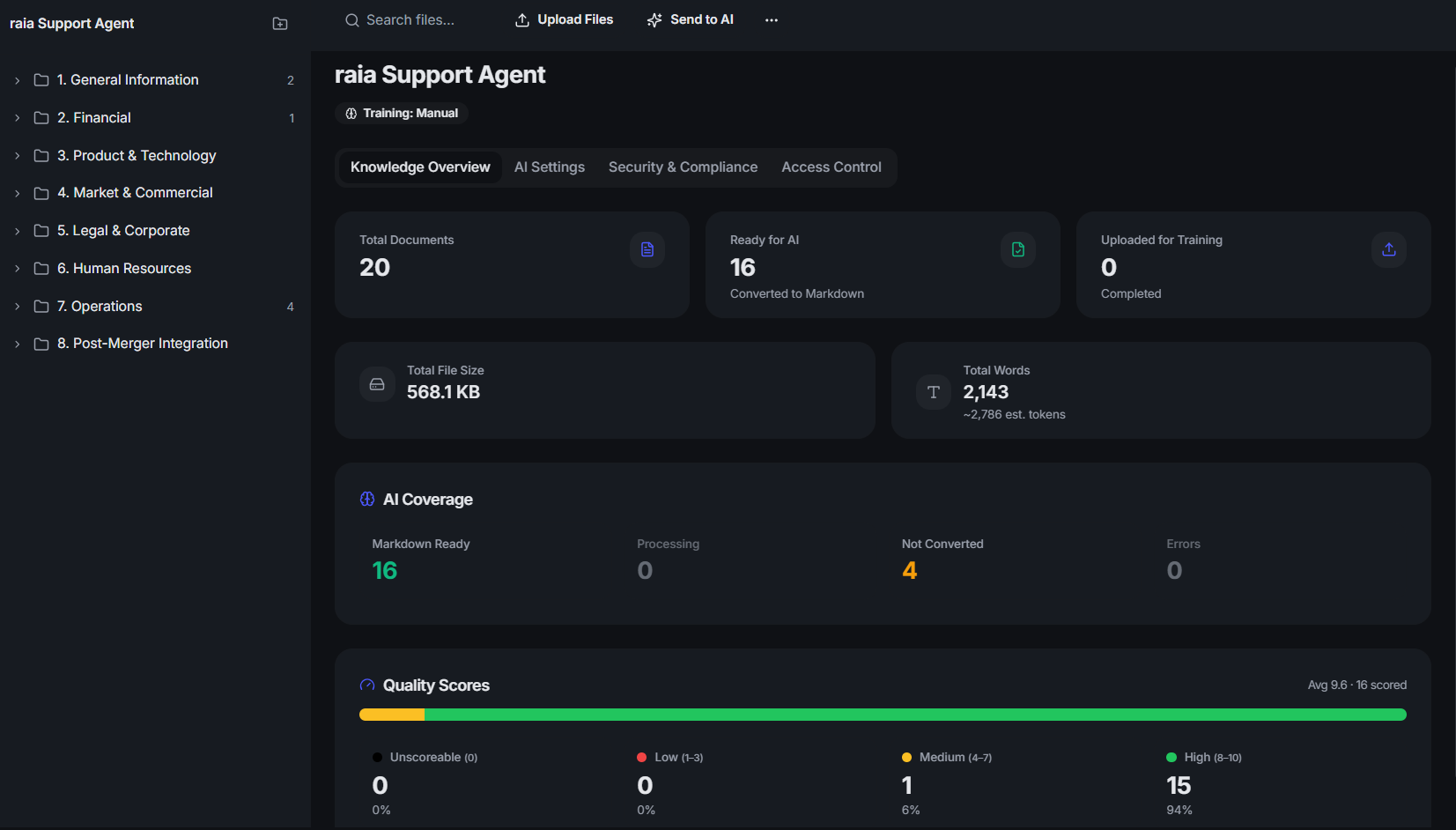This screenshot has height=830, width=1456.
Task: Click the new folder icon in sidebar header
Action: 280,24
